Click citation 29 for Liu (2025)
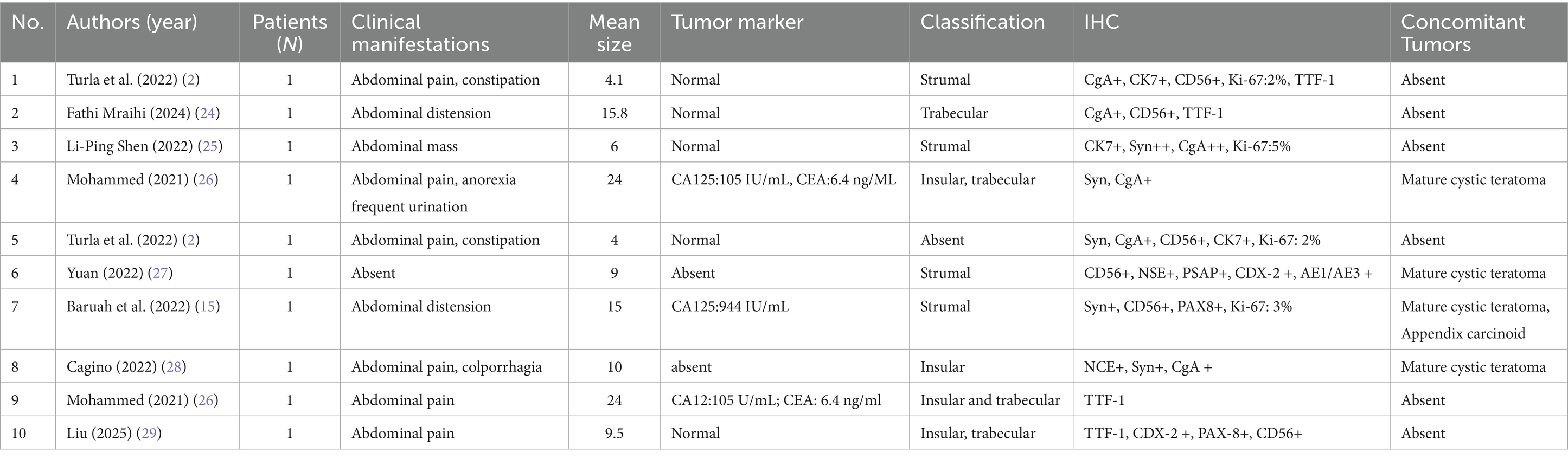Viewport: 1568px width, 459px height. (149, 434)
